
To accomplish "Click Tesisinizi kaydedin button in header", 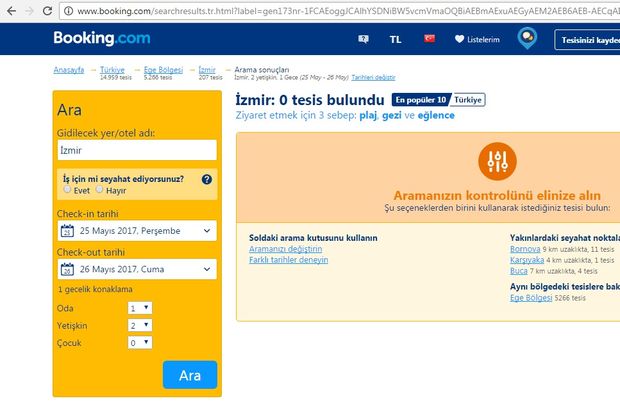I will click(x=588, y=40).
